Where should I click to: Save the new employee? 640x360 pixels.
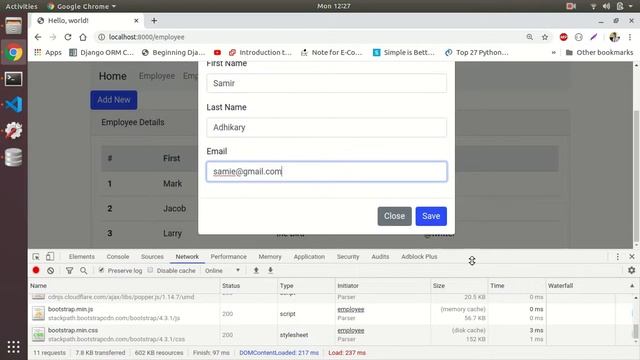pyautogui.click(x=431, y=216)
